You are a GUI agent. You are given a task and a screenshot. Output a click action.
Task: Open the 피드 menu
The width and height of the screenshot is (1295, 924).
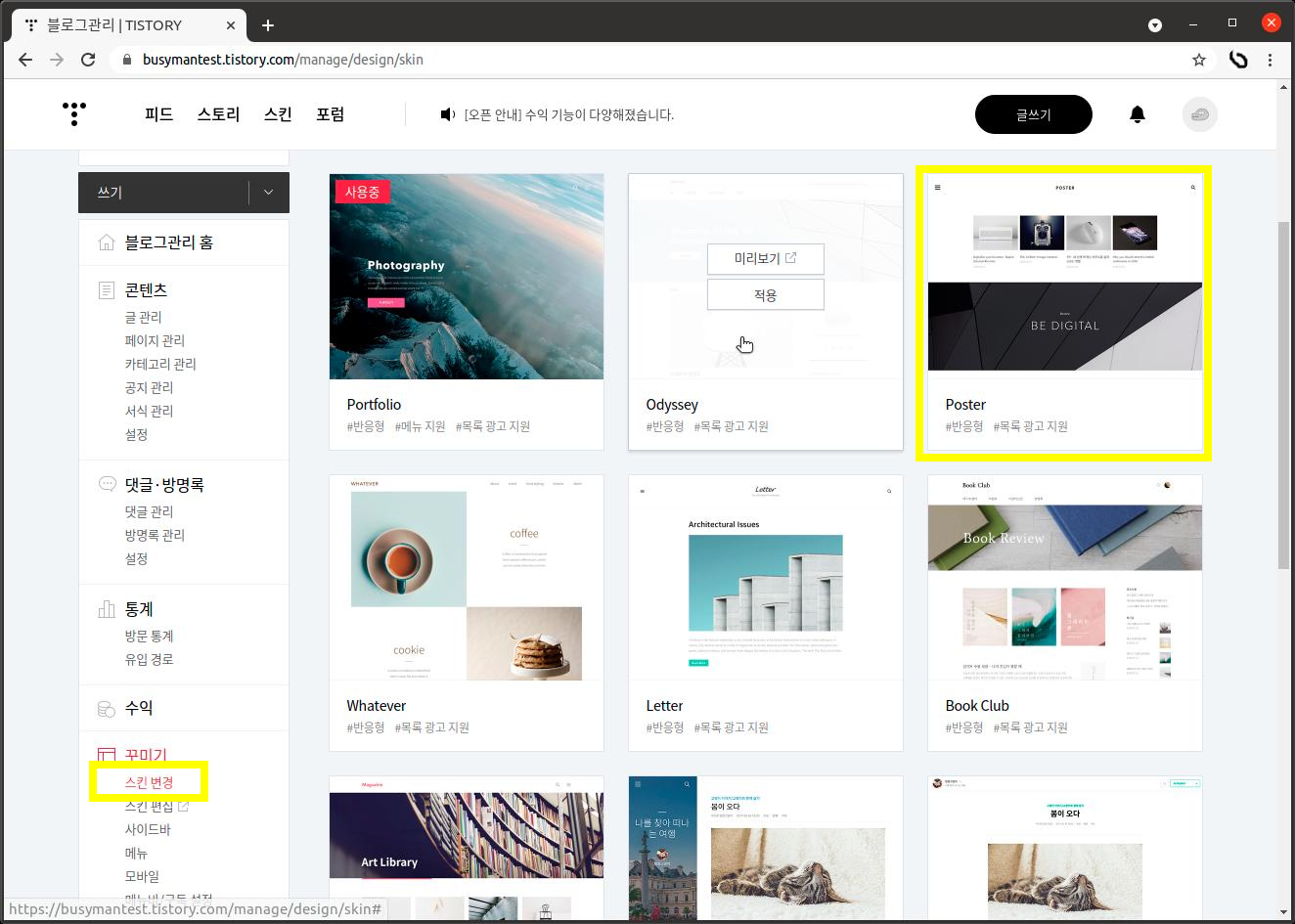[x=158, y=114]
